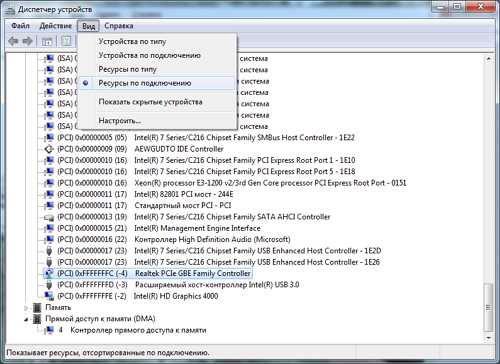Click the scrollbar down arrow
Viewport: 500px width, 364px height.
(488, 338)
